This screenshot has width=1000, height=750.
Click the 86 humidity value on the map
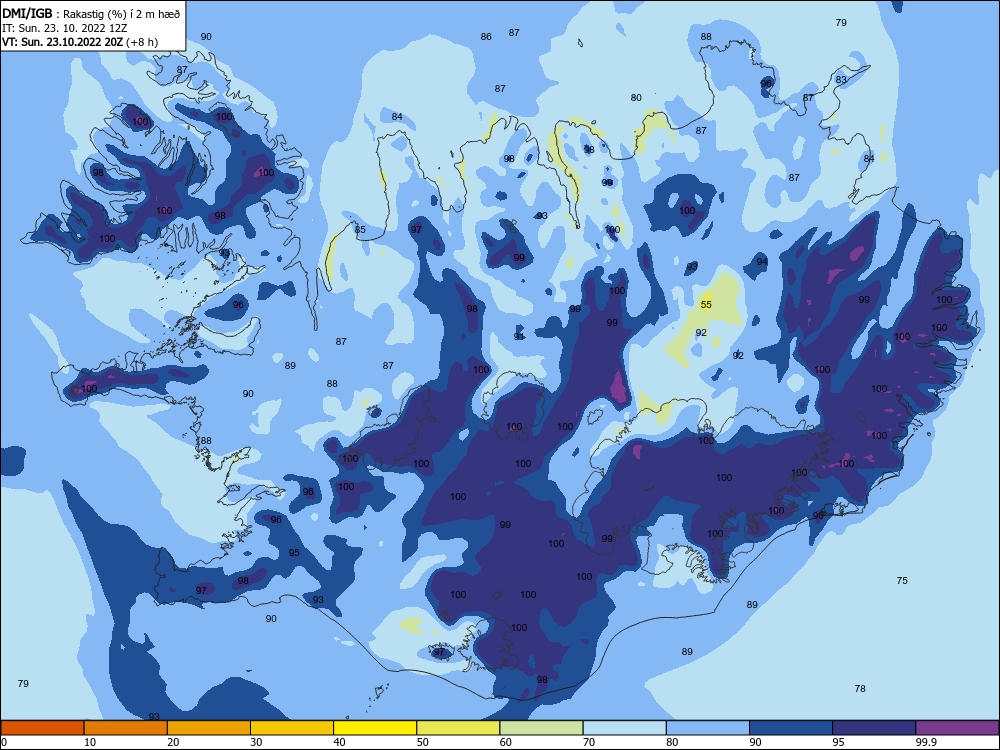point(486,36)
